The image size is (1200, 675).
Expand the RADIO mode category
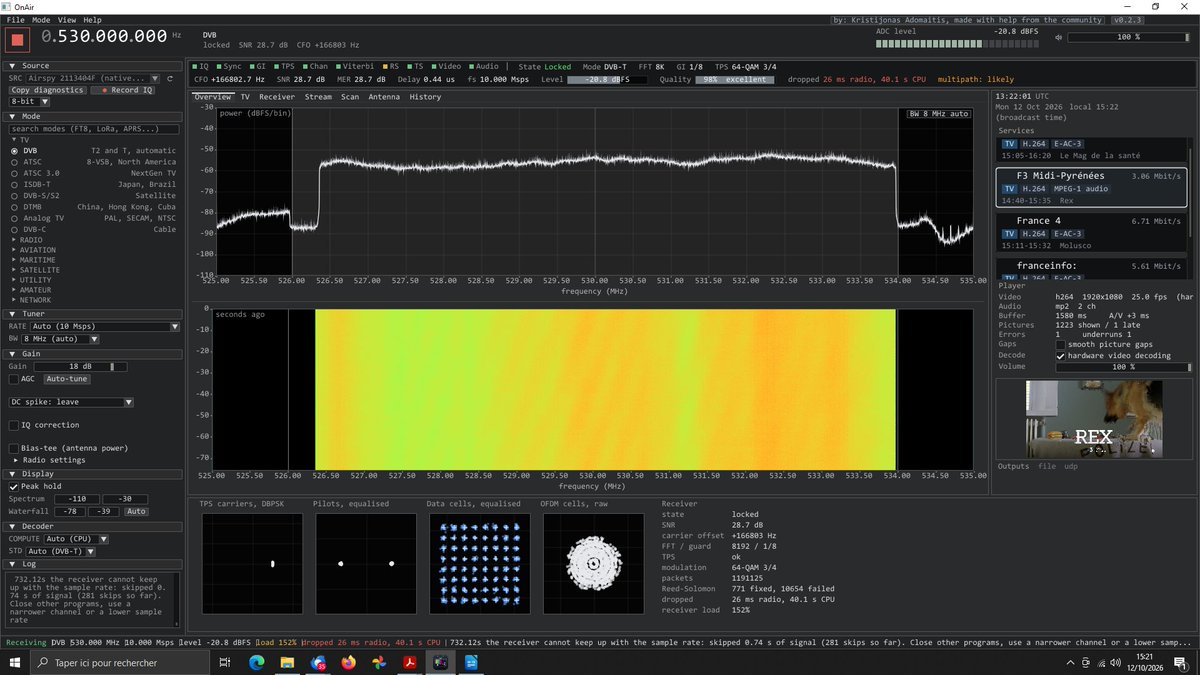point(26,240)
